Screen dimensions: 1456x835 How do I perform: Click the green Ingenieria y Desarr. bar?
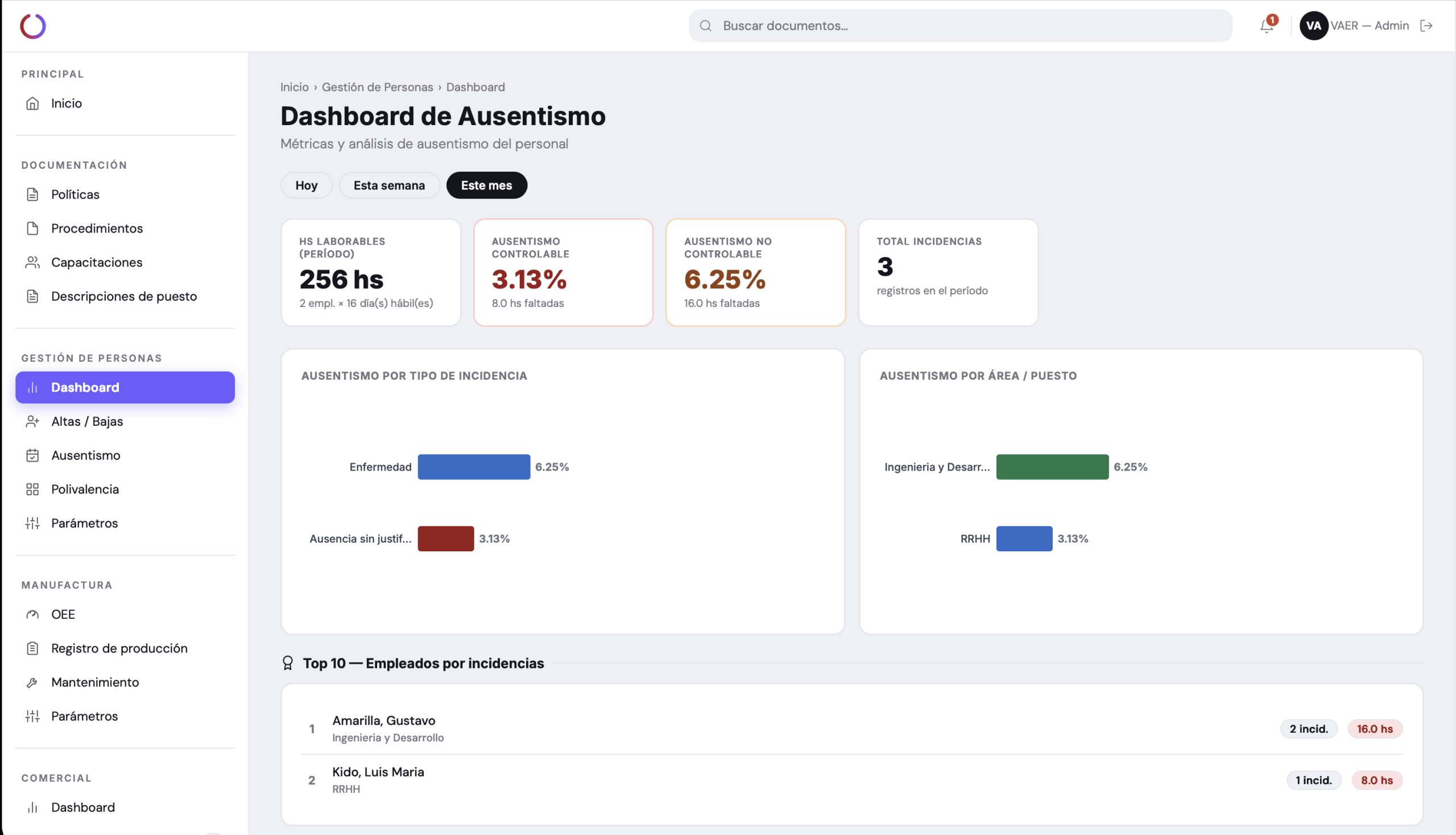1053,467
